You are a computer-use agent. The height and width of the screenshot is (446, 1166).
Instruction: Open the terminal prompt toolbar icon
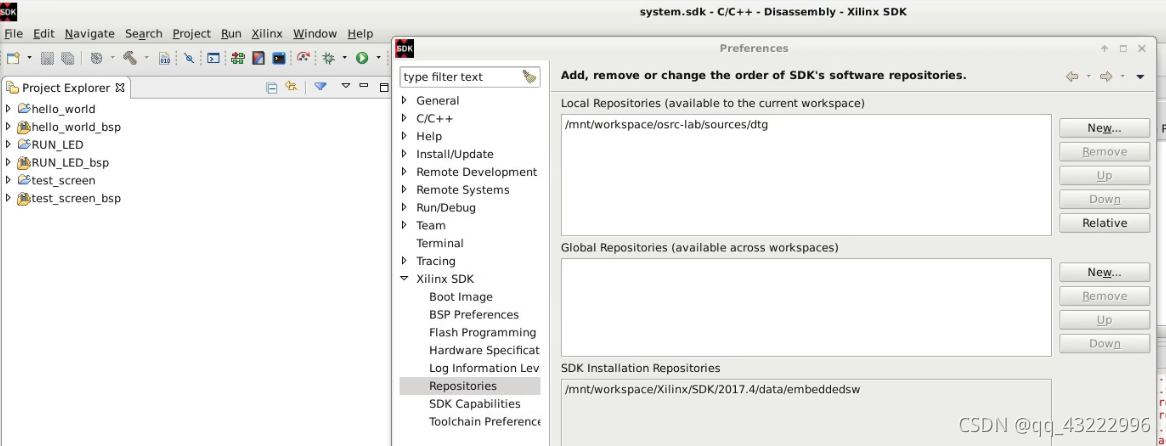(x=213, y=58)
